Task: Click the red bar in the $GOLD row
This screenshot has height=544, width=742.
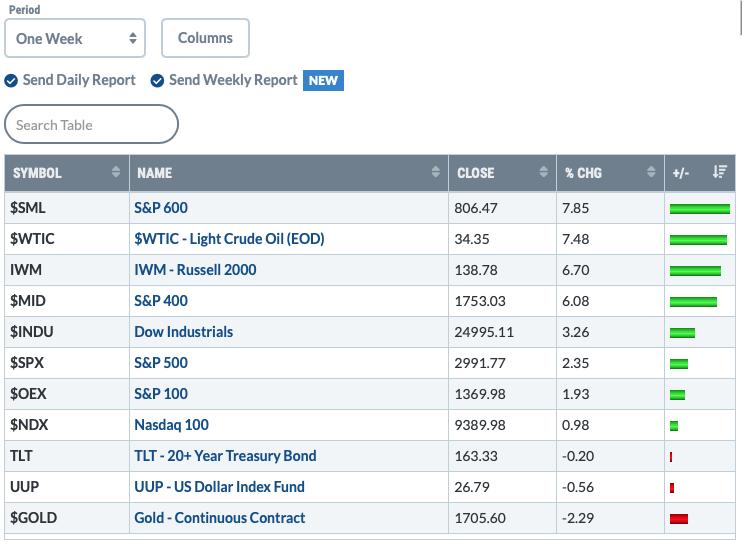Action: pyautogui.click(x=679, y=519)
